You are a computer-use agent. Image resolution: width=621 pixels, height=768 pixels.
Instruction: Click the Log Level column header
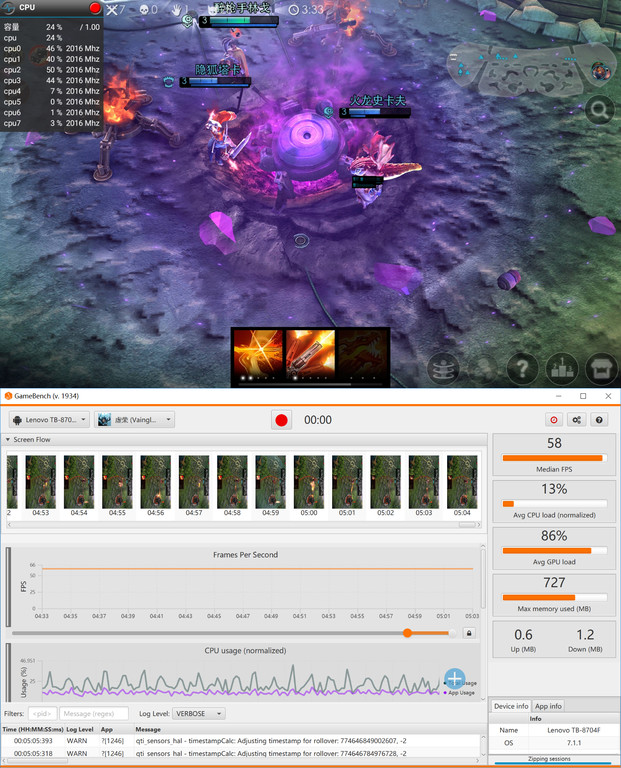tap(80, 729)
